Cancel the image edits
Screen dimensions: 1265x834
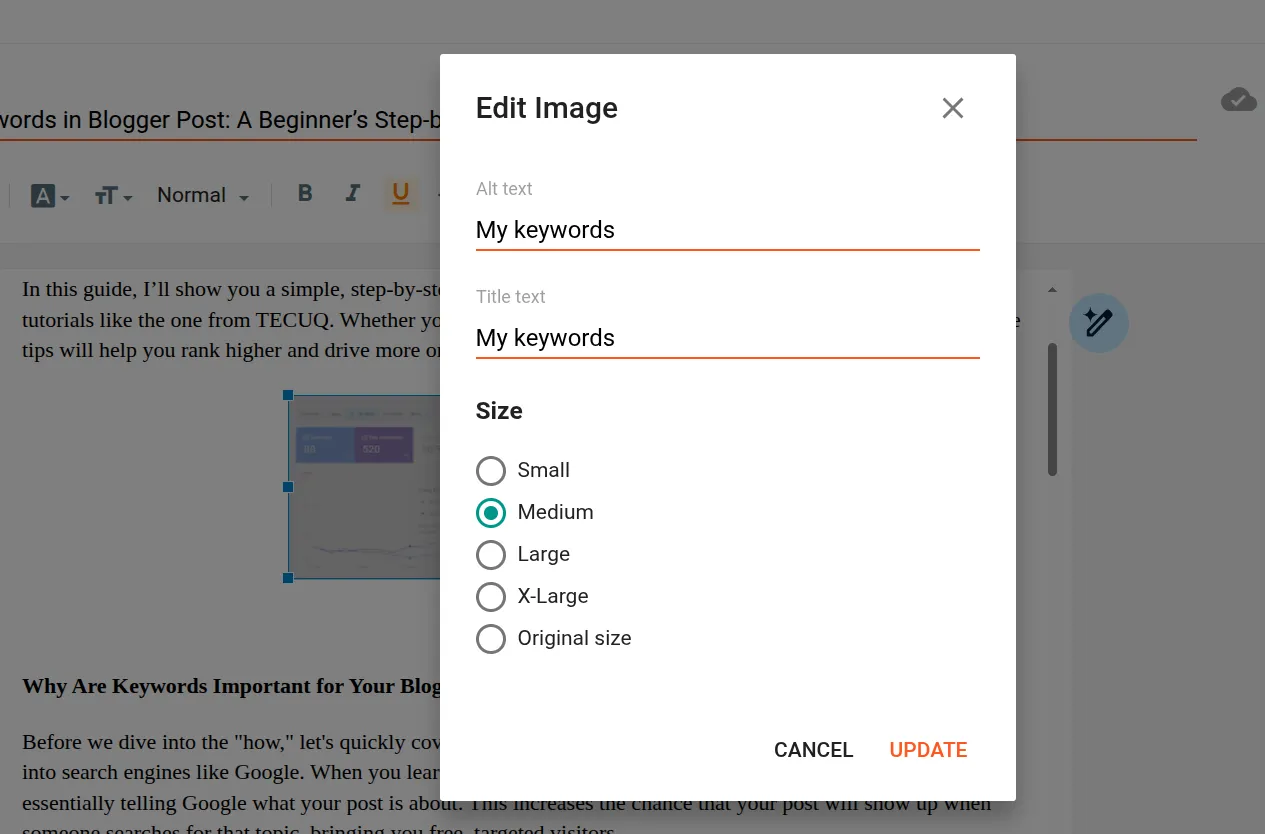coord(813,749)
